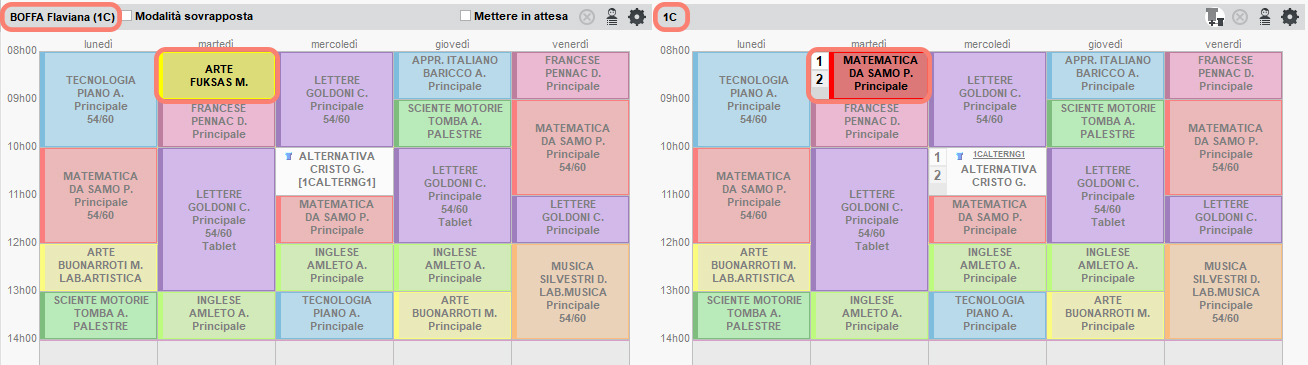Viewport: 1308px width, 365px height.
Task: Click person list icon in left panel
Action: 612,17
